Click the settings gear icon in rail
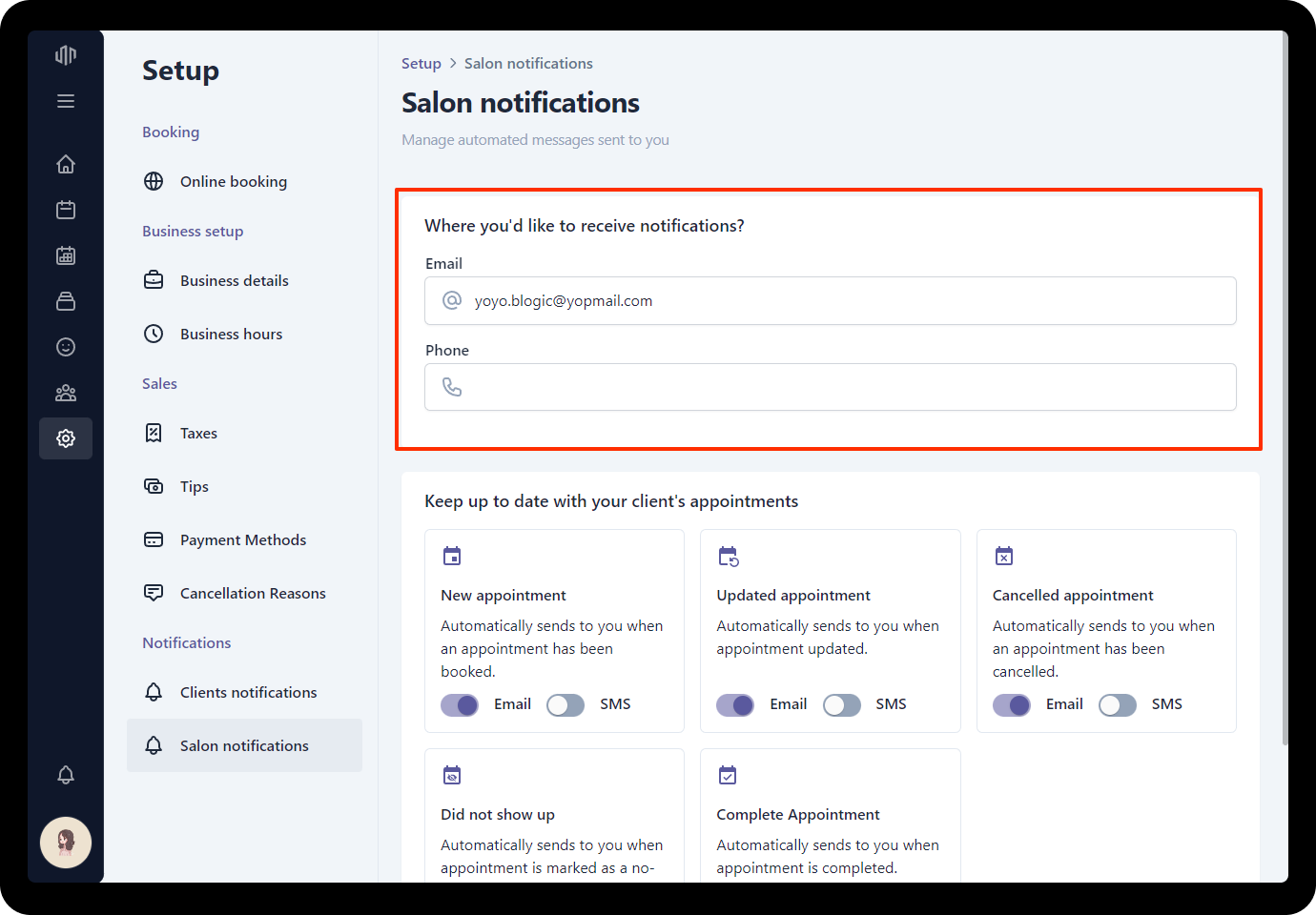The image size is (1316, 915). 66,438
